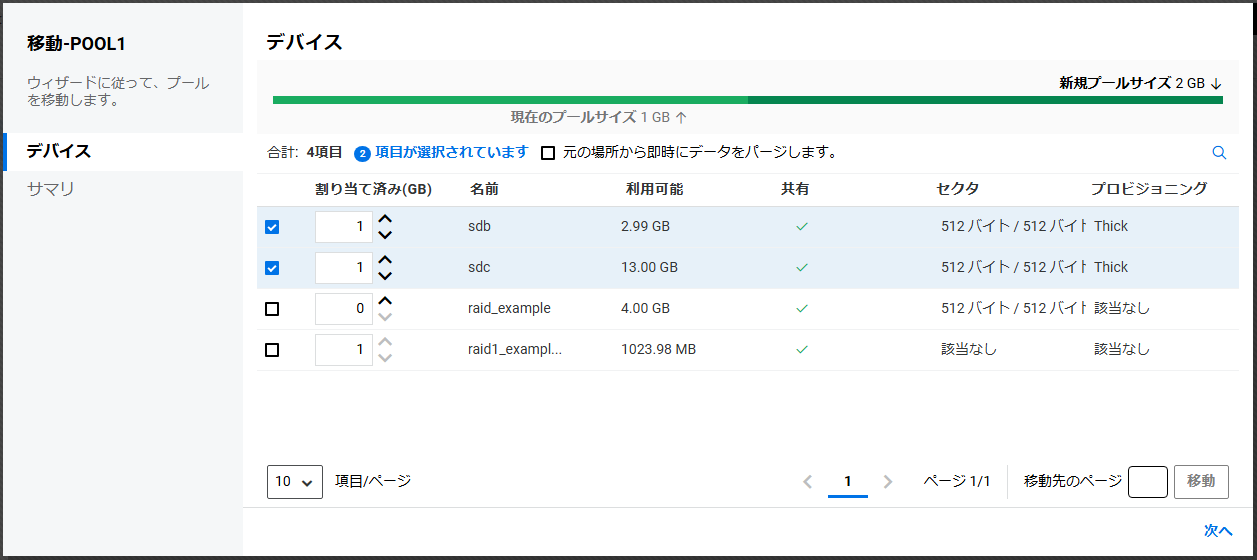
Task: Open the items per page dropdown
Action: click(295, 481)
